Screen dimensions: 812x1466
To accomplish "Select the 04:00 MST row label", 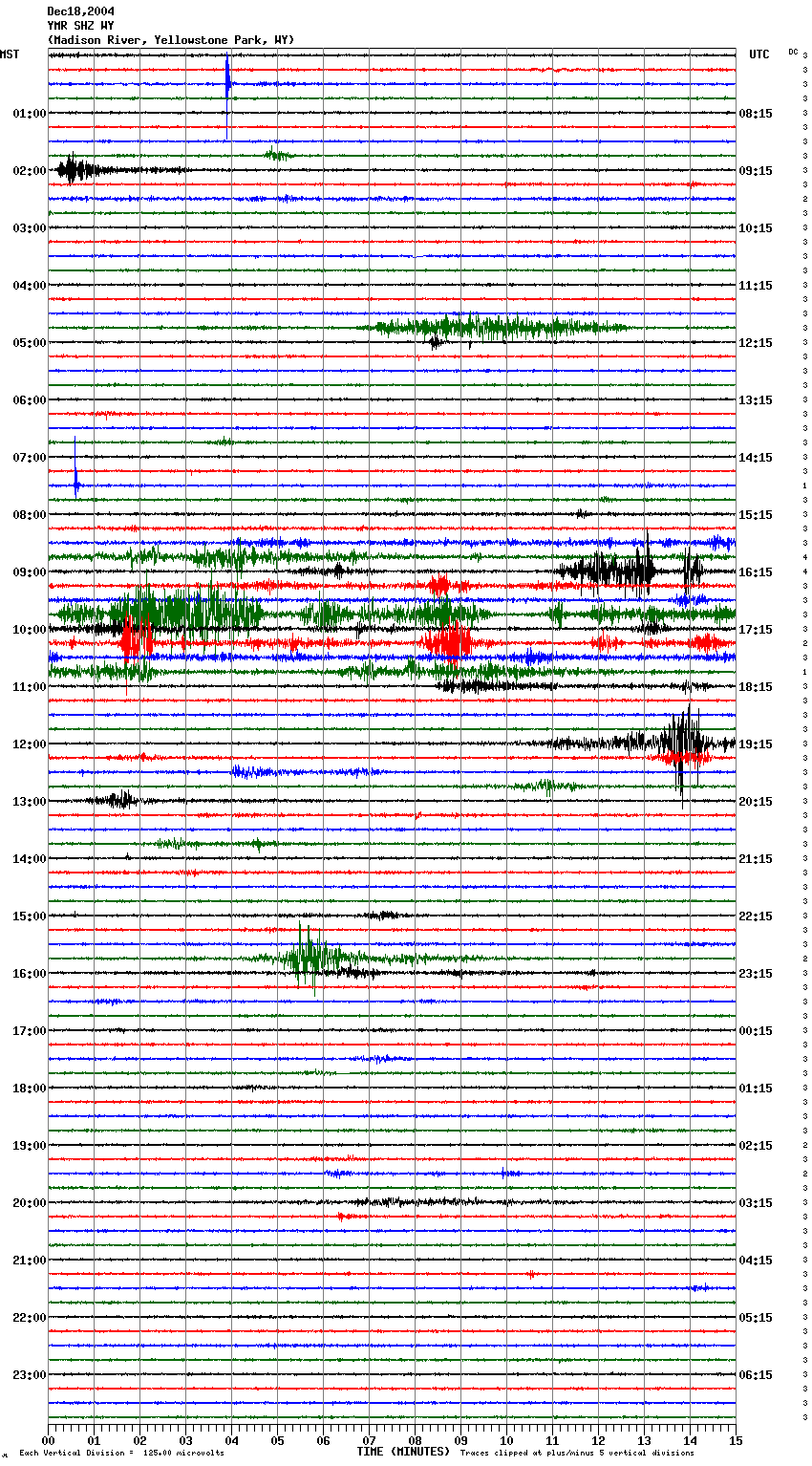I will click(x=30, y=286).
